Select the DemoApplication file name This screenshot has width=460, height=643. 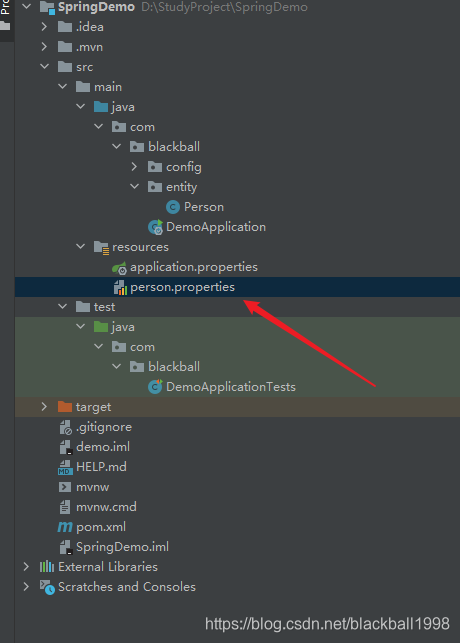(x=216, y=227)
